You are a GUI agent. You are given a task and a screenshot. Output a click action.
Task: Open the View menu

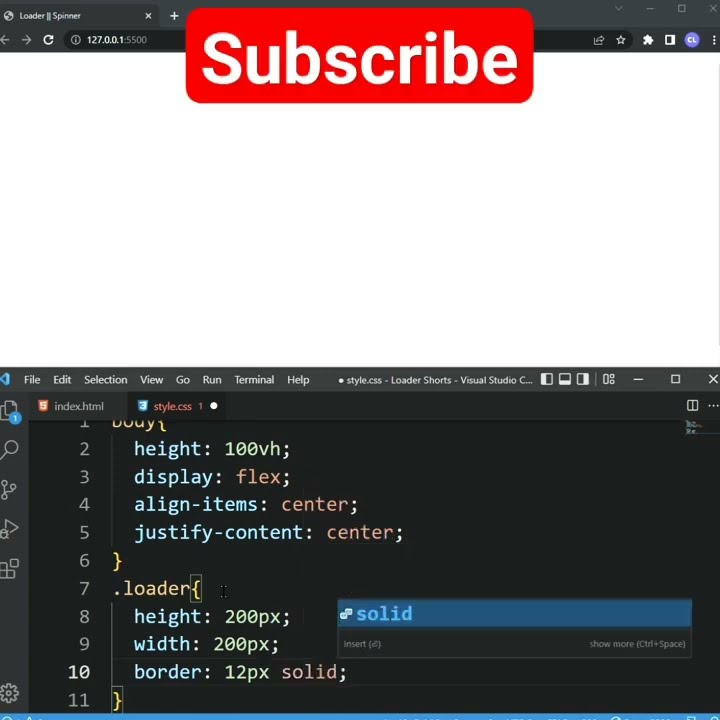click(152, 380)
